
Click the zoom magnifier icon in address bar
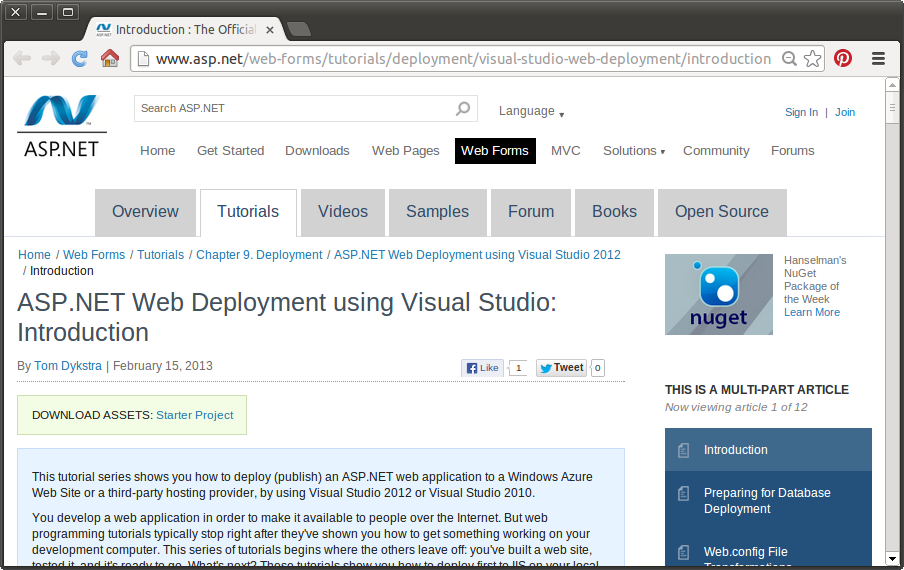[789, 58]
